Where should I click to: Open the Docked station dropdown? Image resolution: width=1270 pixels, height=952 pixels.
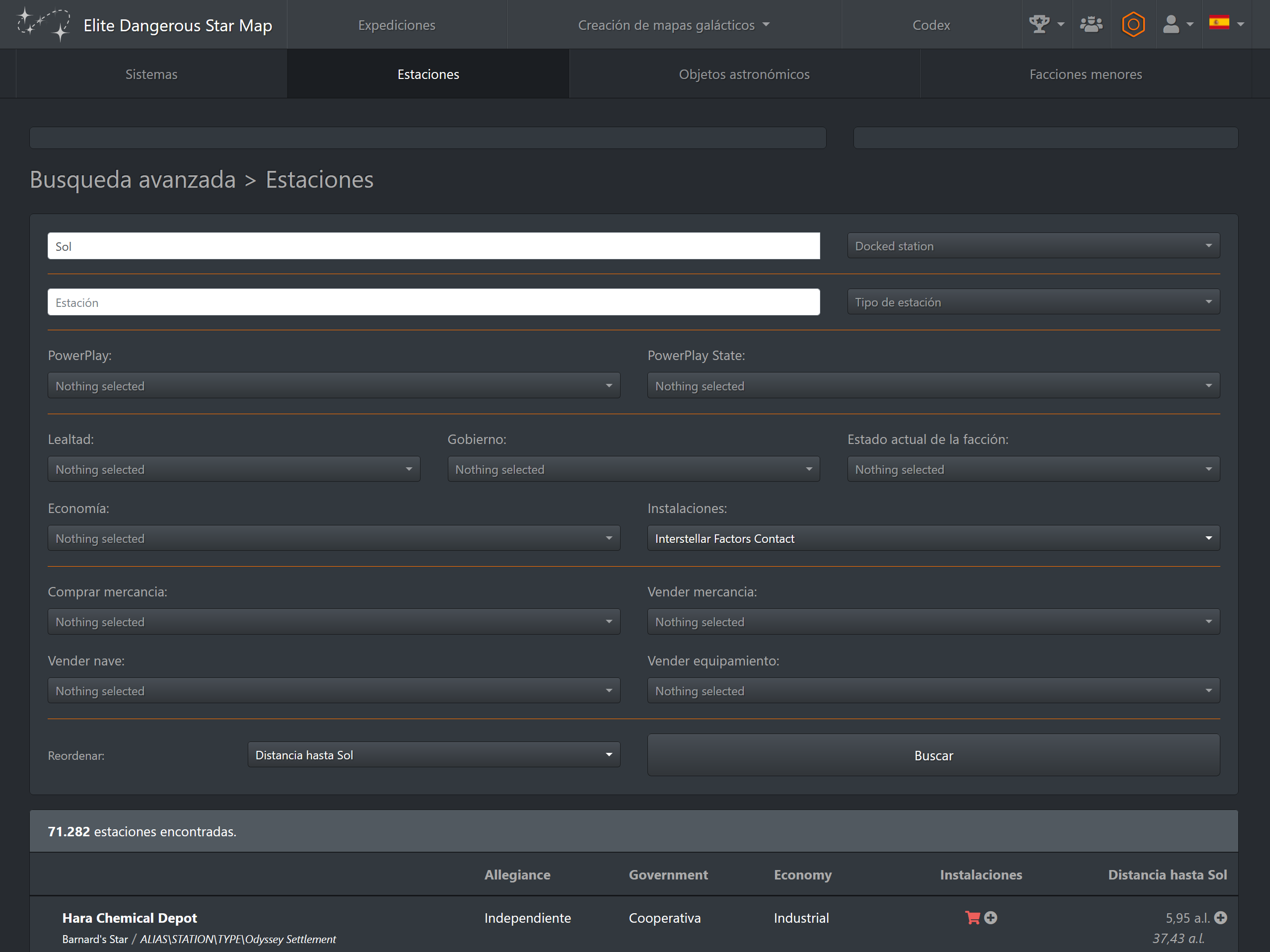pos(1034,246)
